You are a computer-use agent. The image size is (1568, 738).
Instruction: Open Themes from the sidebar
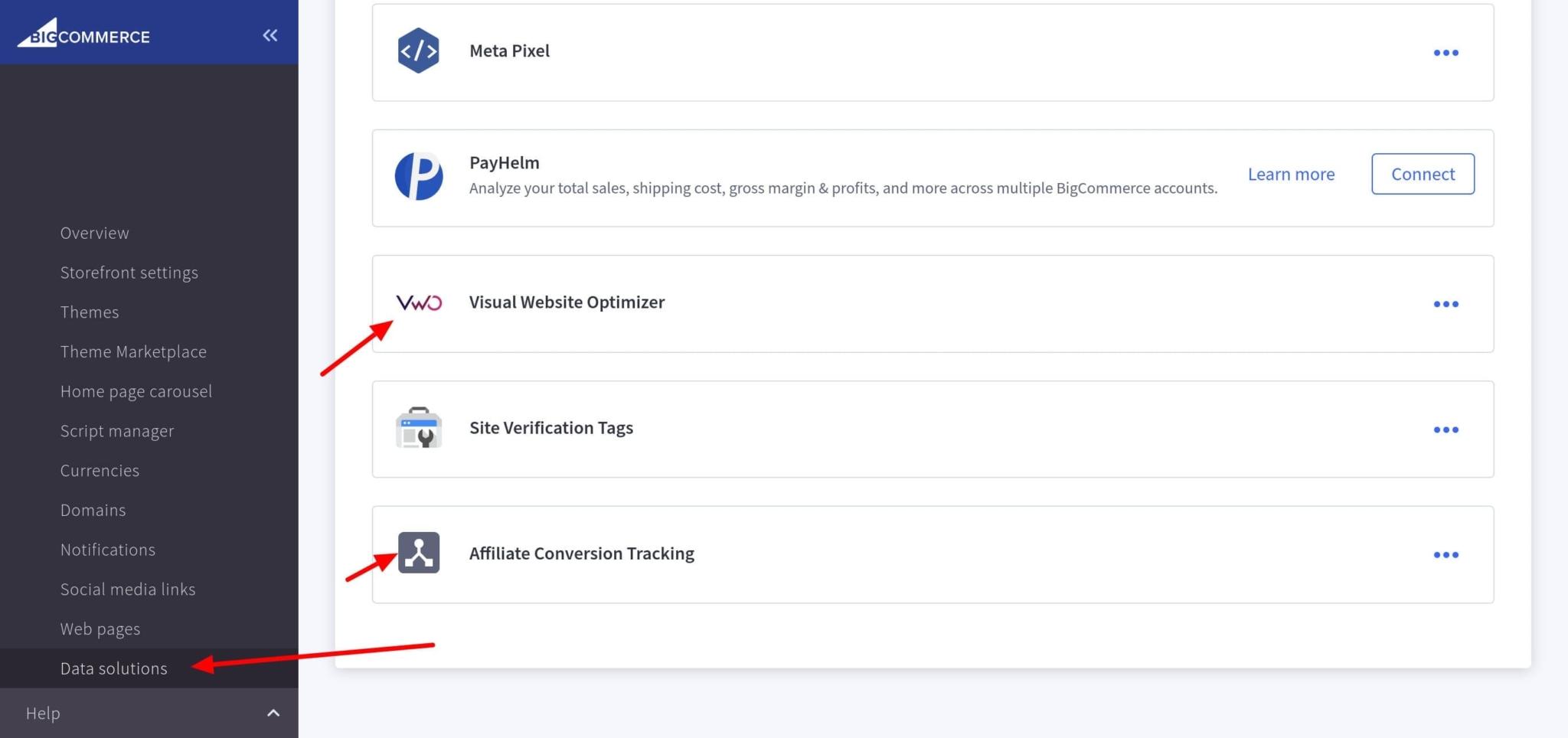click(x=90, y=312)
